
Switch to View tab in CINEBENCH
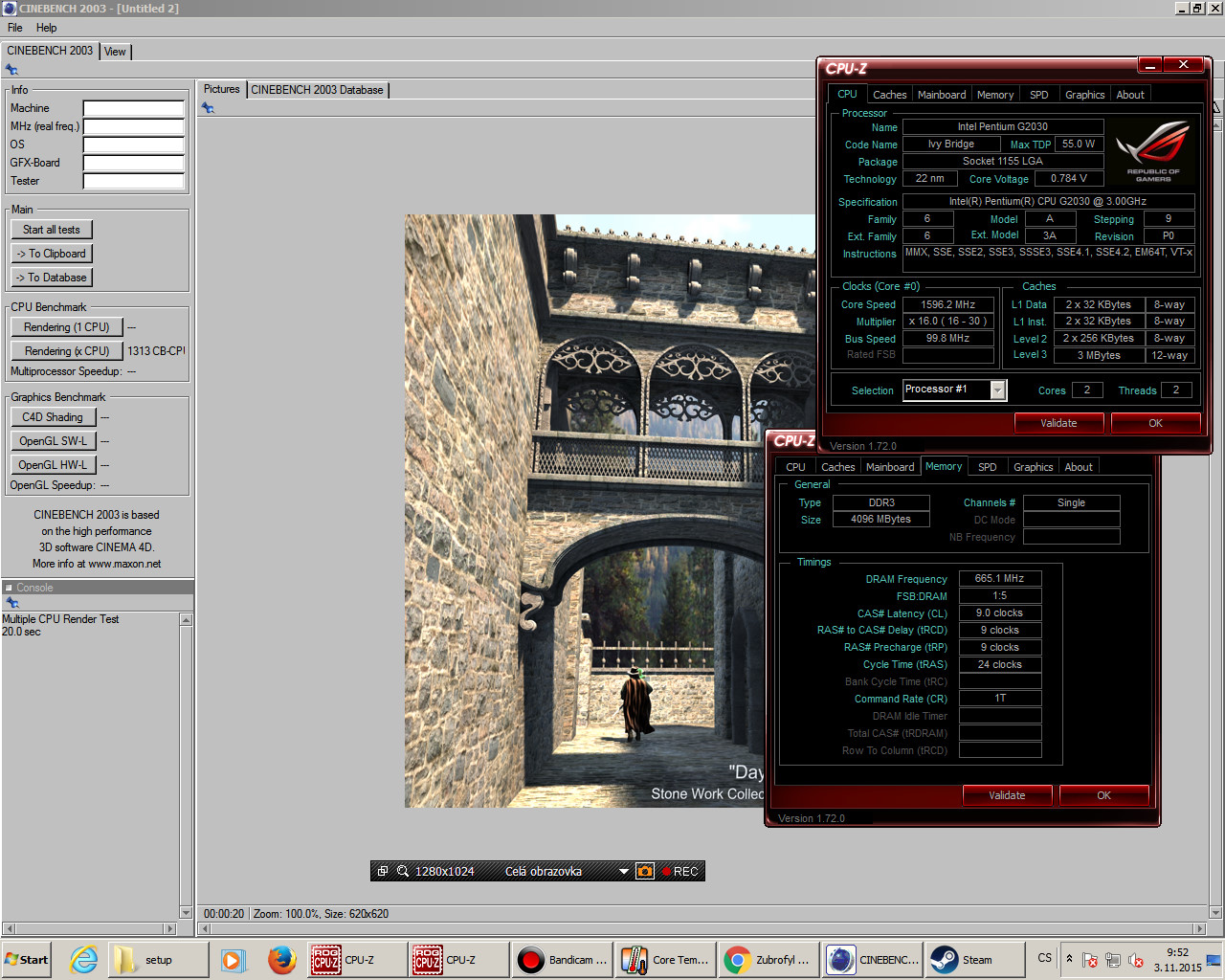[x=115, y=52]
